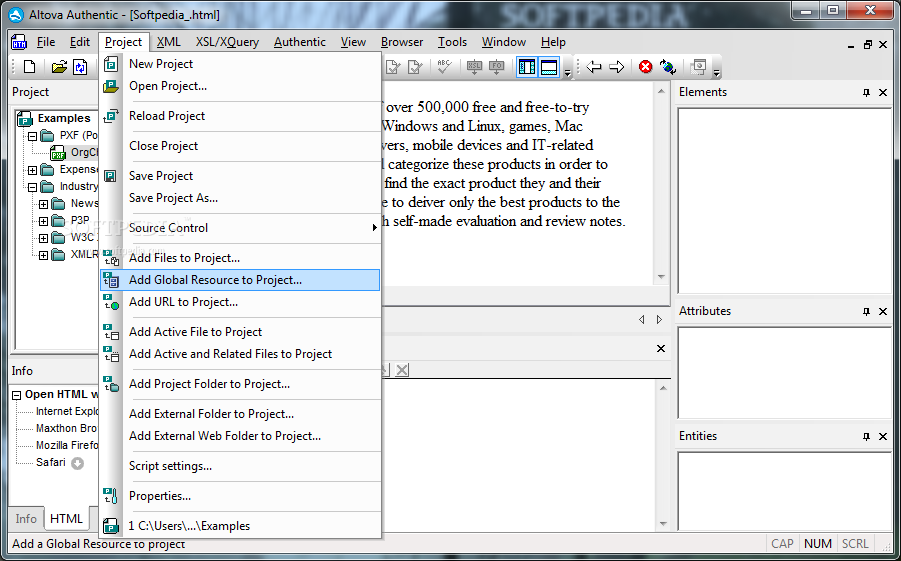
Task: Switch to the HTML tab at bottom
Action: coord(66,518)
